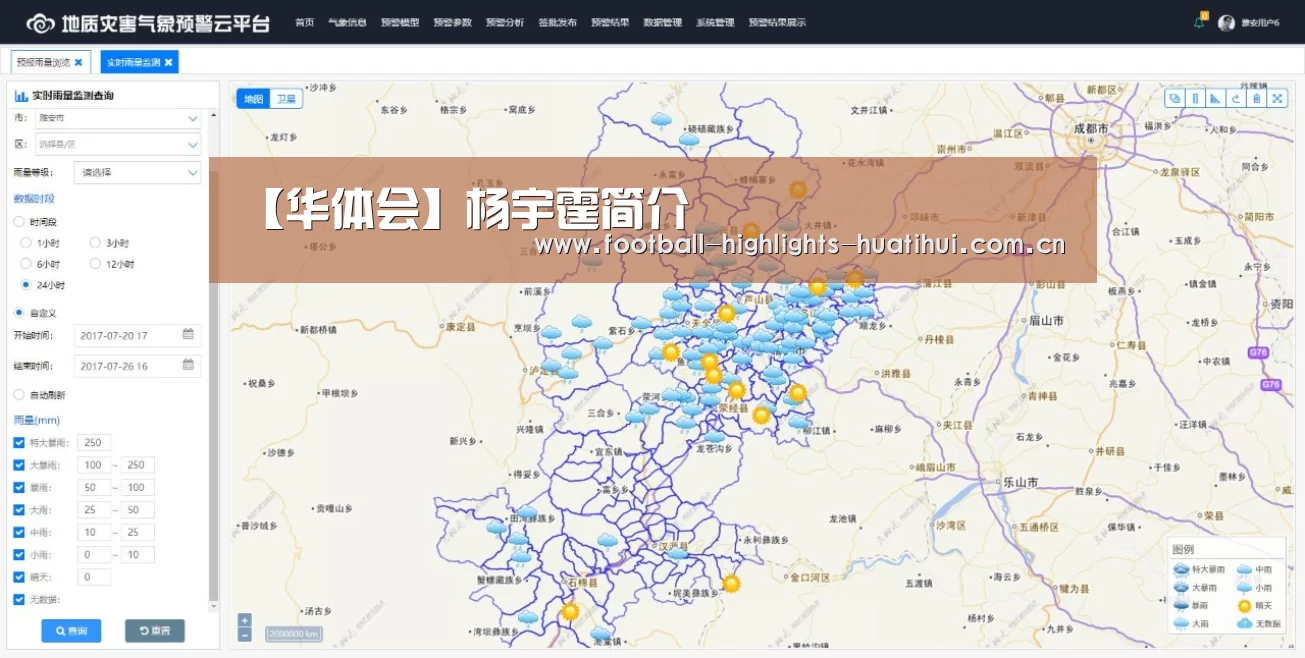The image size is (1305, 658).
Task: Open the 预警结果展示 menu
Action: pyautogui.click(x=777, y=23)
